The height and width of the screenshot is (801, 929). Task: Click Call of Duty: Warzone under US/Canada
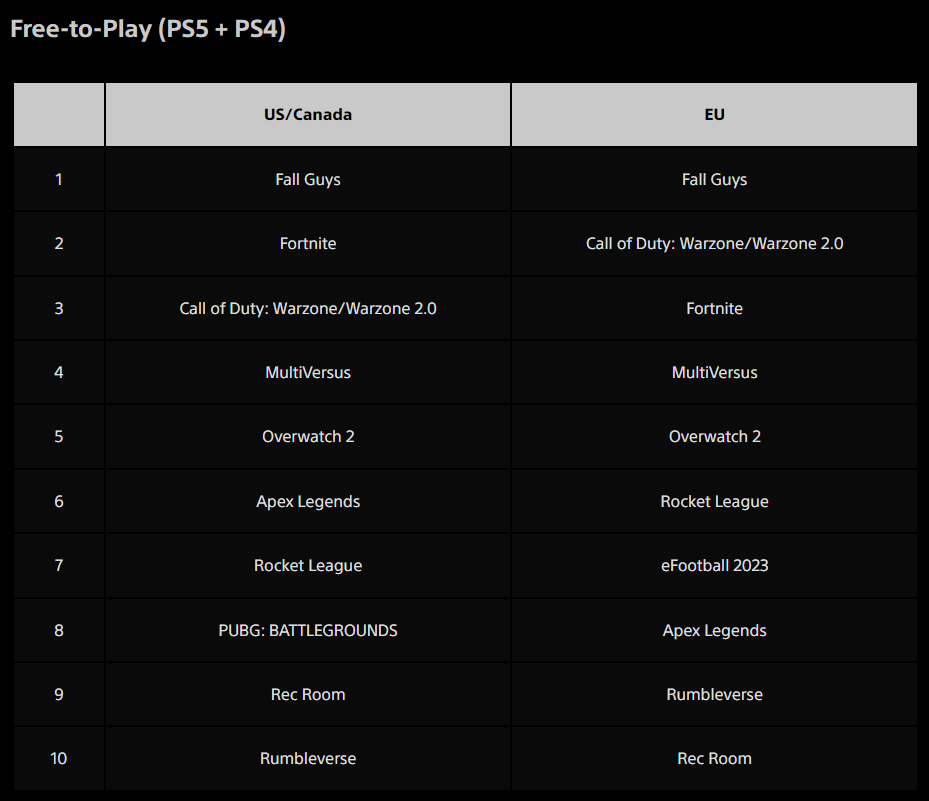point(308,308)
